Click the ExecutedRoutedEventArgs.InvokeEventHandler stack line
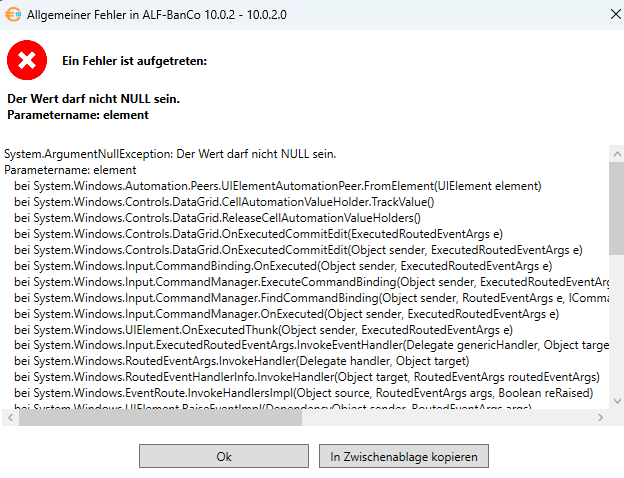Viewport: 624px width, 478px height. pos(312,345)
